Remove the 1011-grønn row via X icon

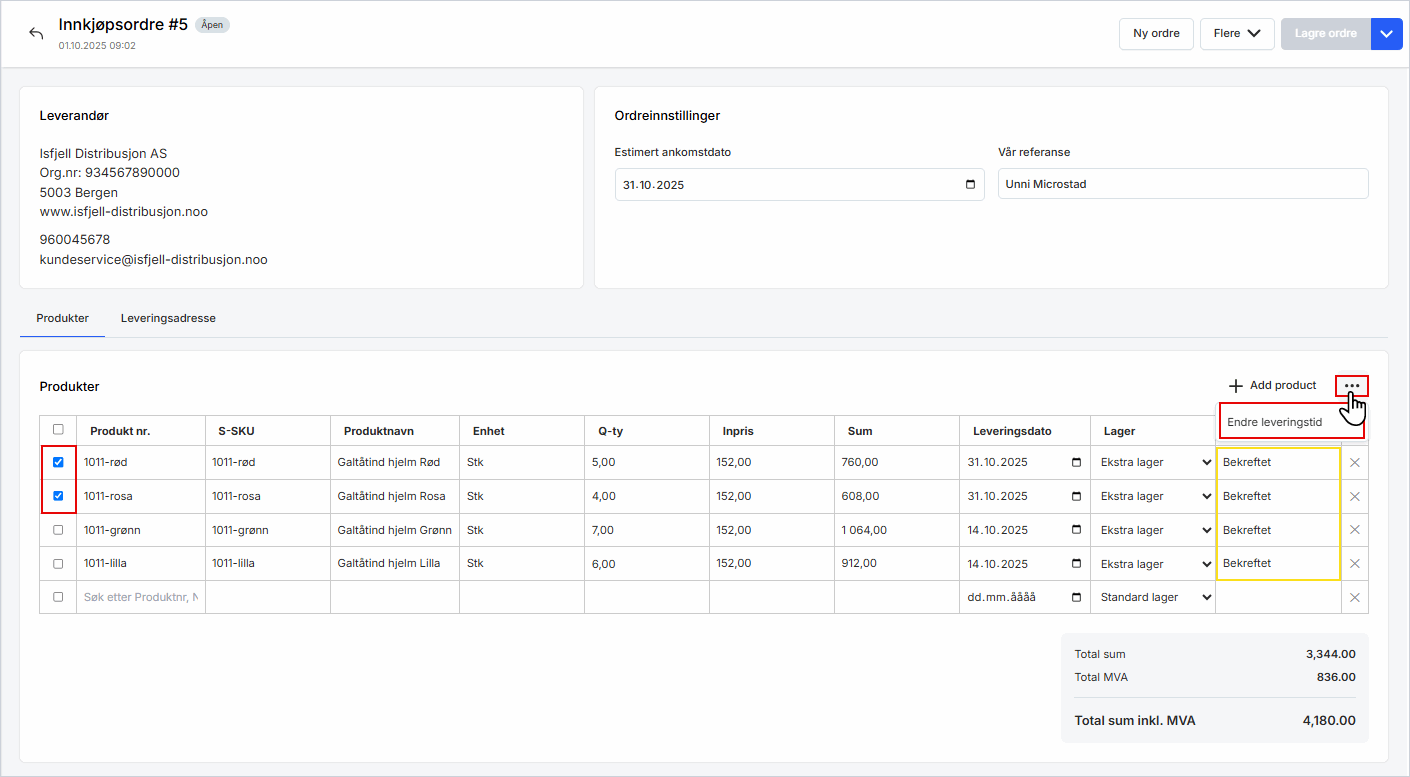(x=1355, y=530)
